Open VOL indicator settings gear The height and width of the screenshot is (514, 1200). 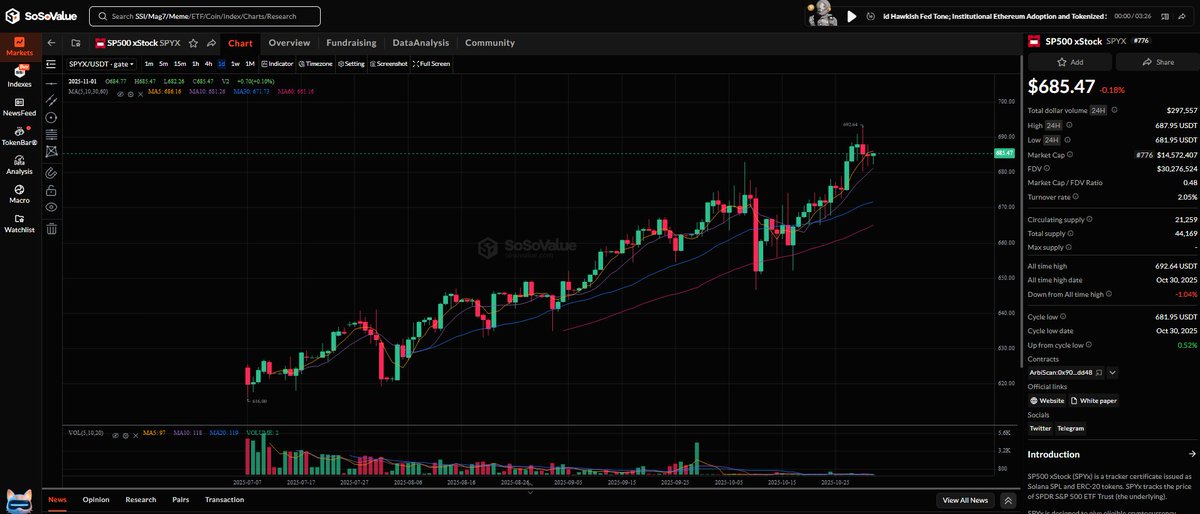(x=126, y=434)
